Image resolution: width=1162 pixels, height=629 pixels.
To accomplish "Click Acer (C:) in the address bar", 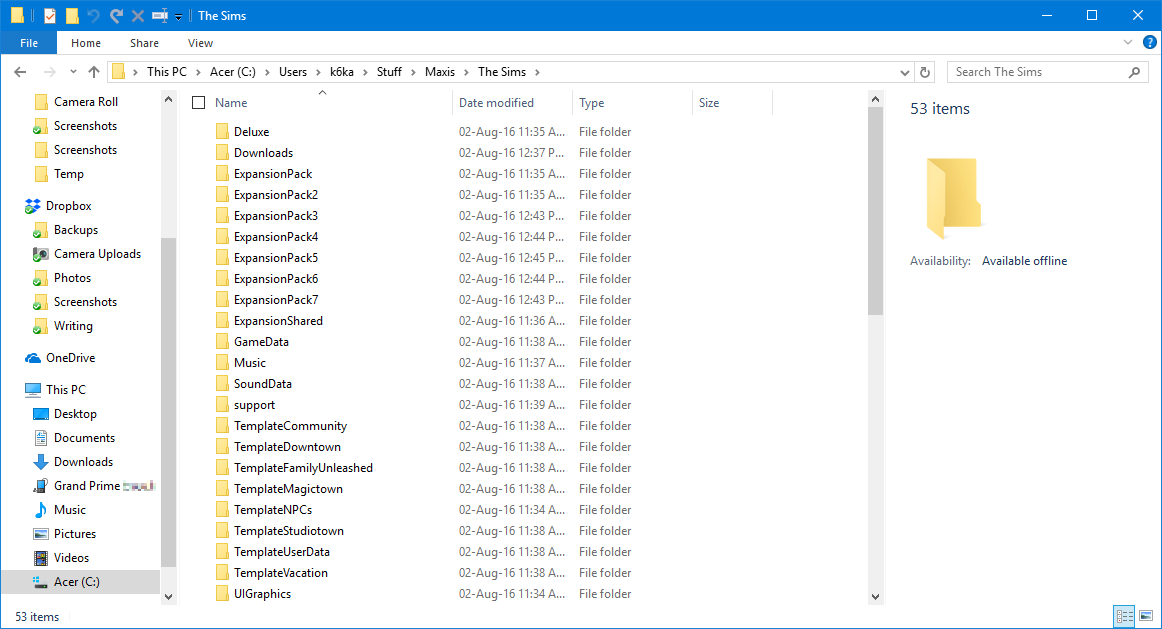I will 233,72.
